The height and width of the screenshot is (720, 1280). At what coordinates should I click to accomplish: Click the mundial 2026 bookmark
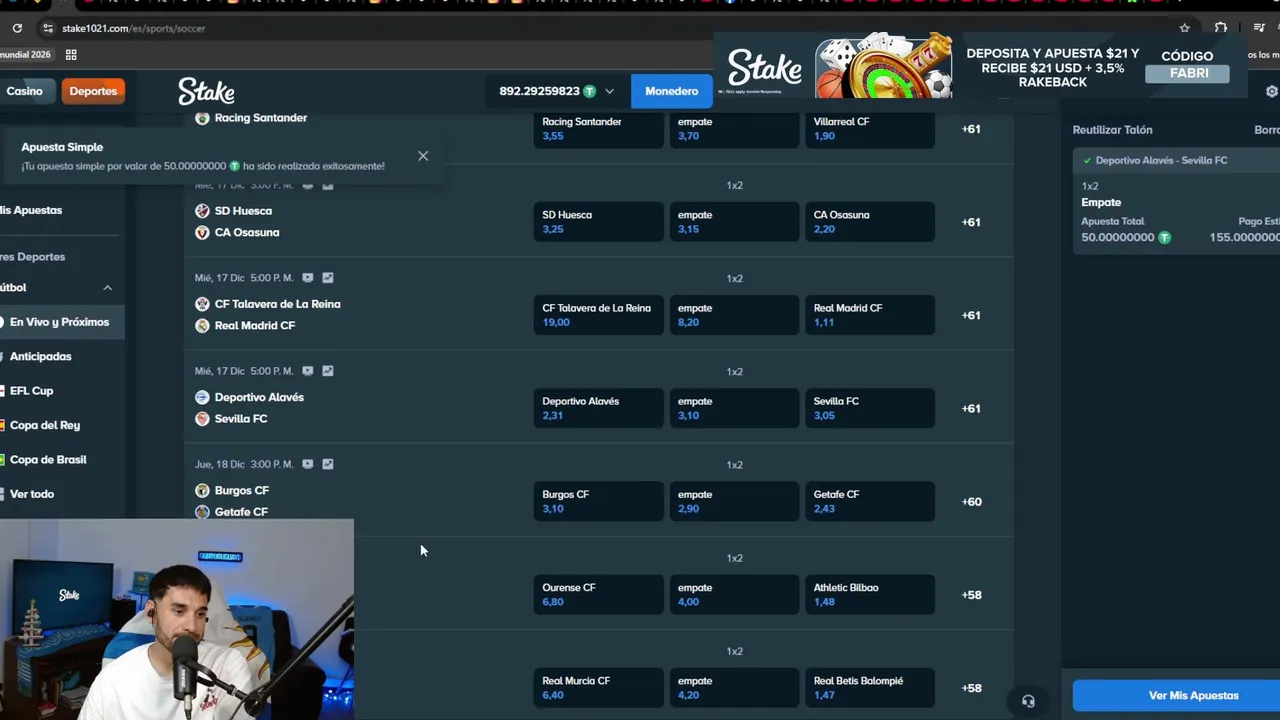[x=25, y=54]
